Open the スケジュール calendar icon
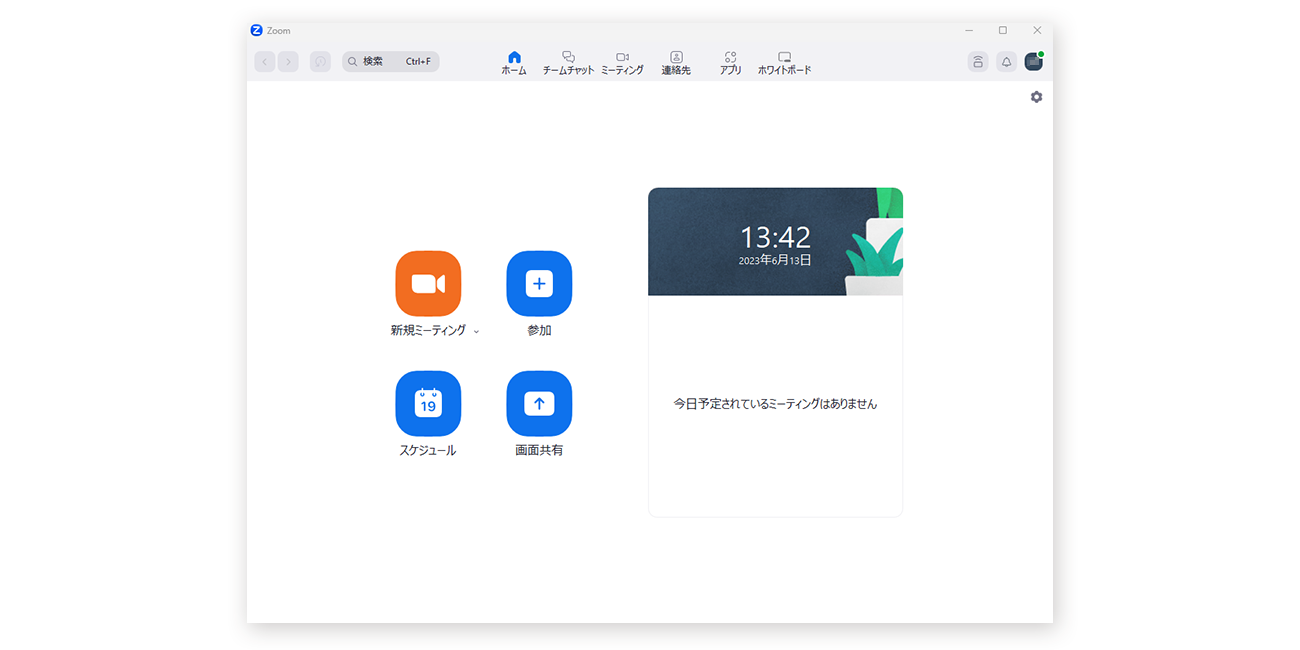The image size is (1300, 650). tap(428, 404)
